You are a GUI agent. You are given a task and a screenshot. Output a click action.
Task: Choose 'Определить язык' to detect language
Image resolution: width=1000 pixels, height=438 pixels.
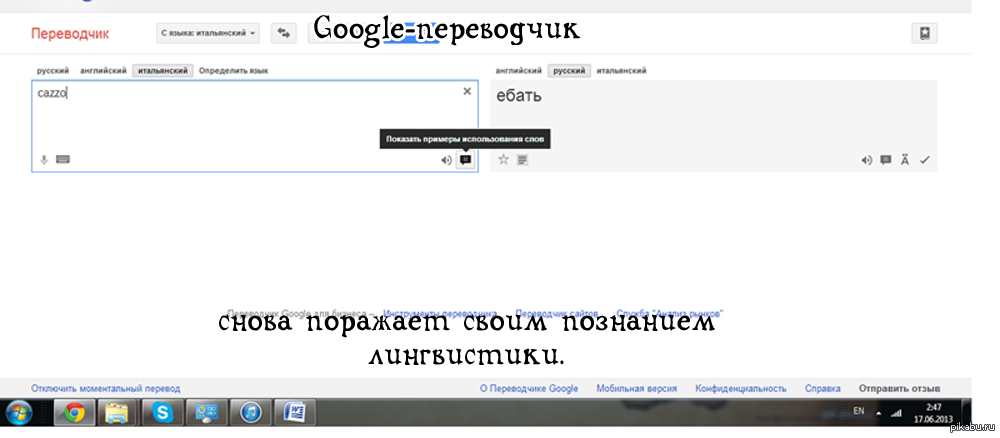(x=233, y=71)
